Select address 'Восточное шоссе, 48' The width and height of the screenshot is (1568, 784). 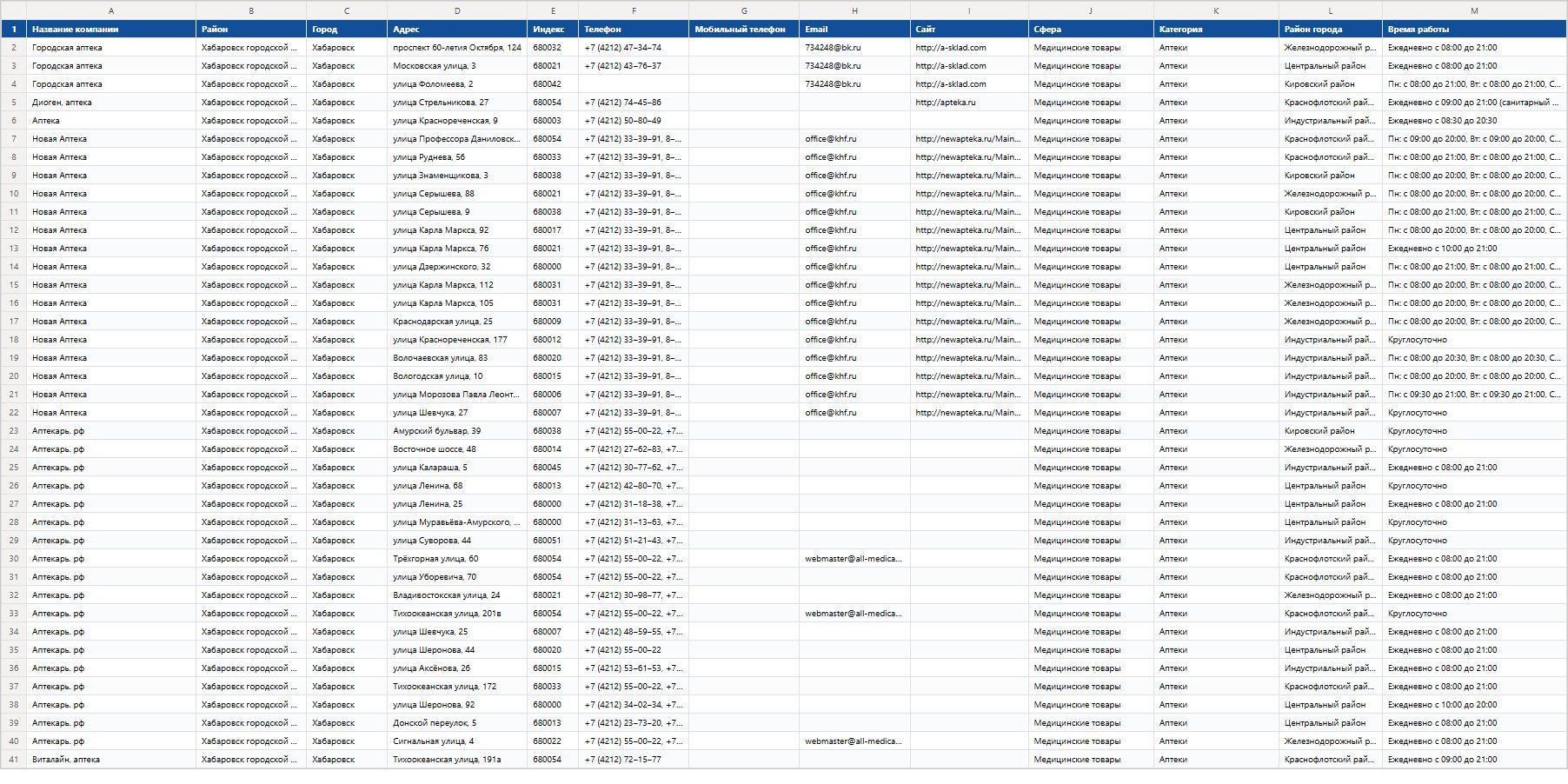click(x=457, y=449)
